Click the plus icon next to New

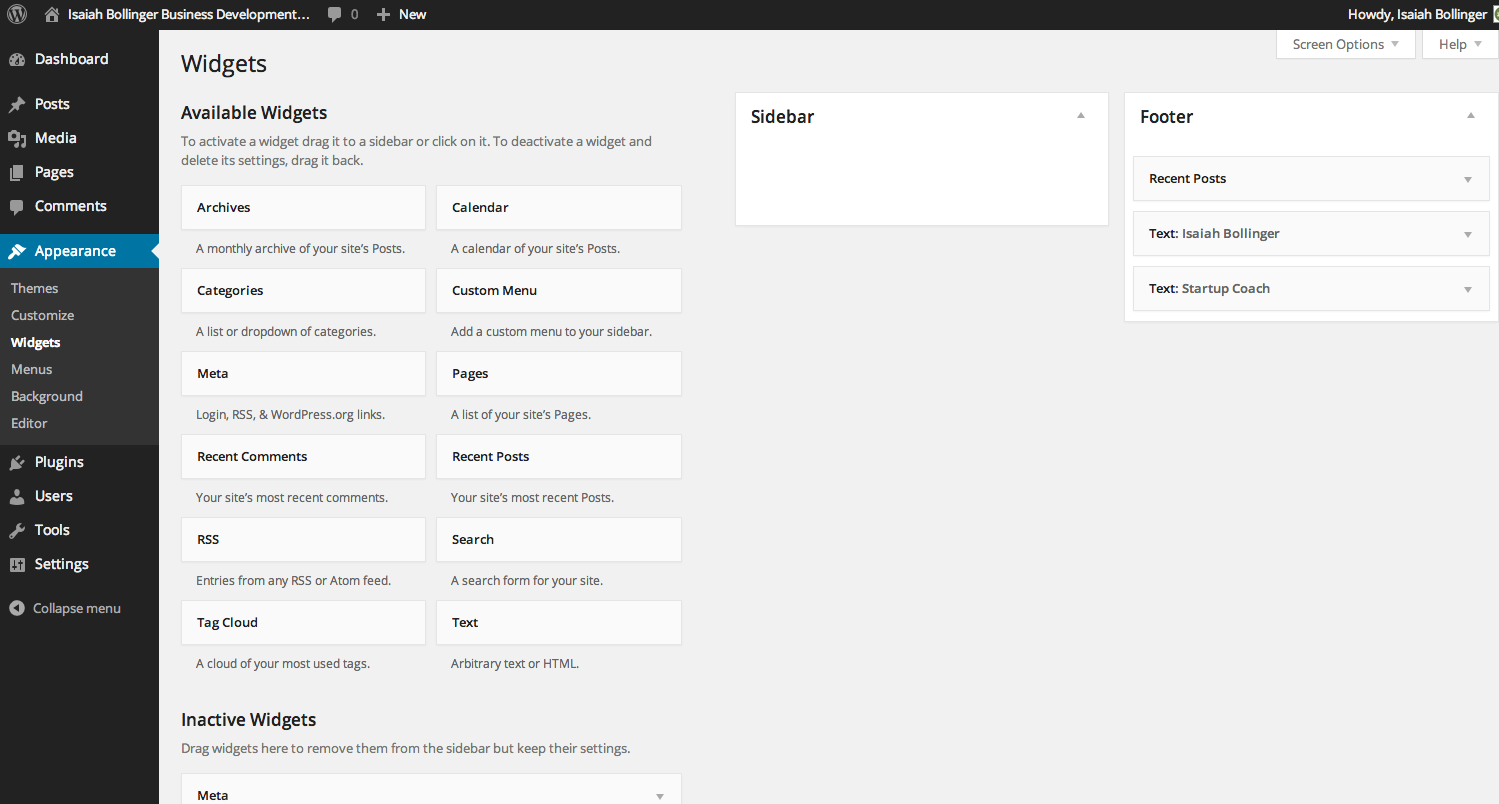pos(383,14)
